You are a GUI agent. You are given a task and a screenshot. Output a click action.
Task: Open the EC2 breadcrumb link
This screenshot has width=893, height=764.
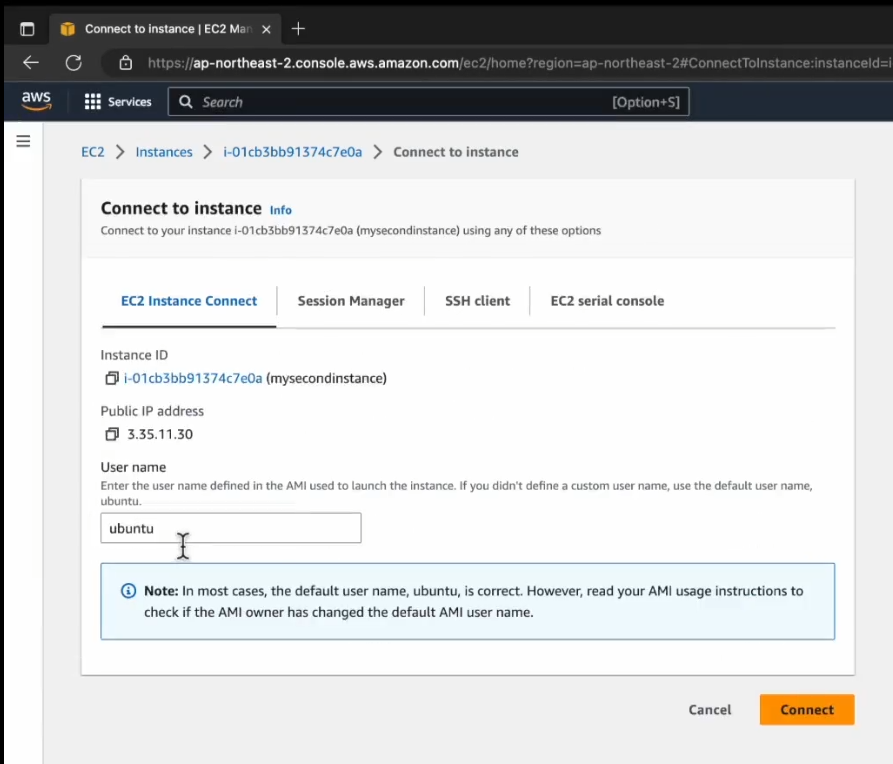[93, 152]
